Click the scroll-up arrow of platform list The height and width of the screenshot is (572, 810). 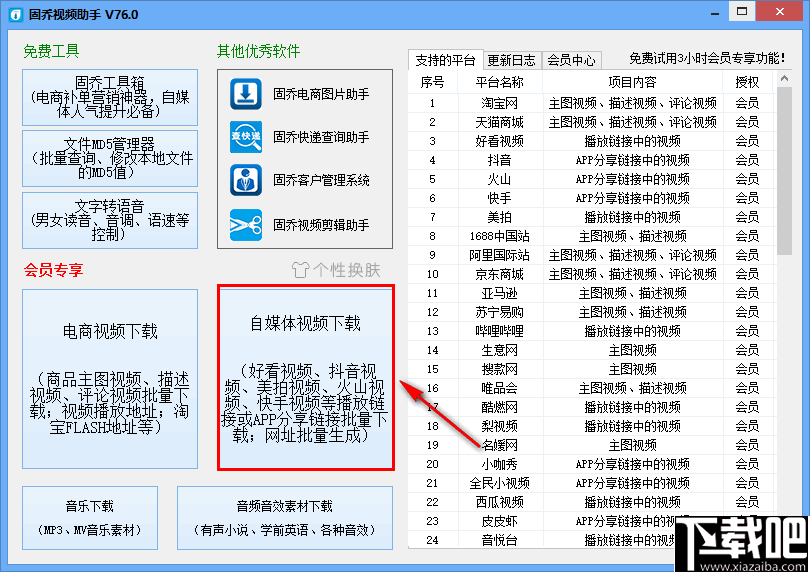tap(784, 79)
